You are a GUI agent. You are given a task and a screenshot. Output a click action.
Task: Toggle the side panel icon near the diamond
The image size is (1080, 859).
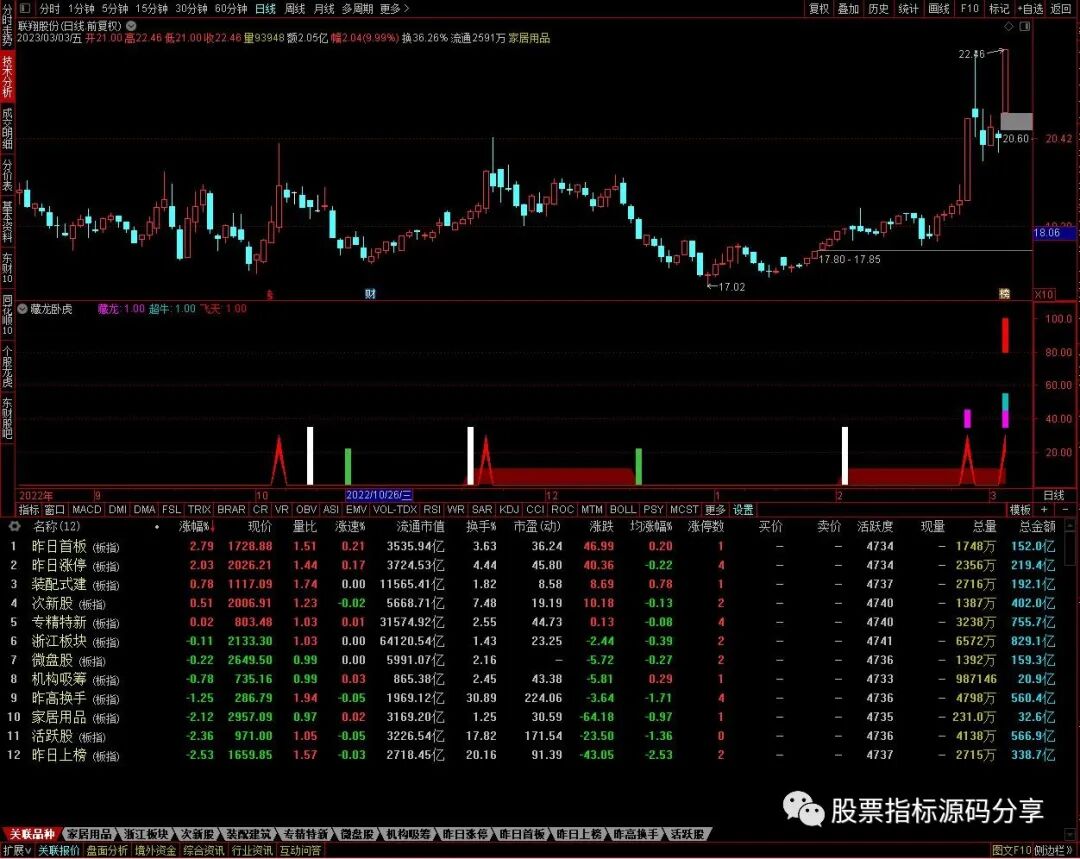pos(1025,26)
